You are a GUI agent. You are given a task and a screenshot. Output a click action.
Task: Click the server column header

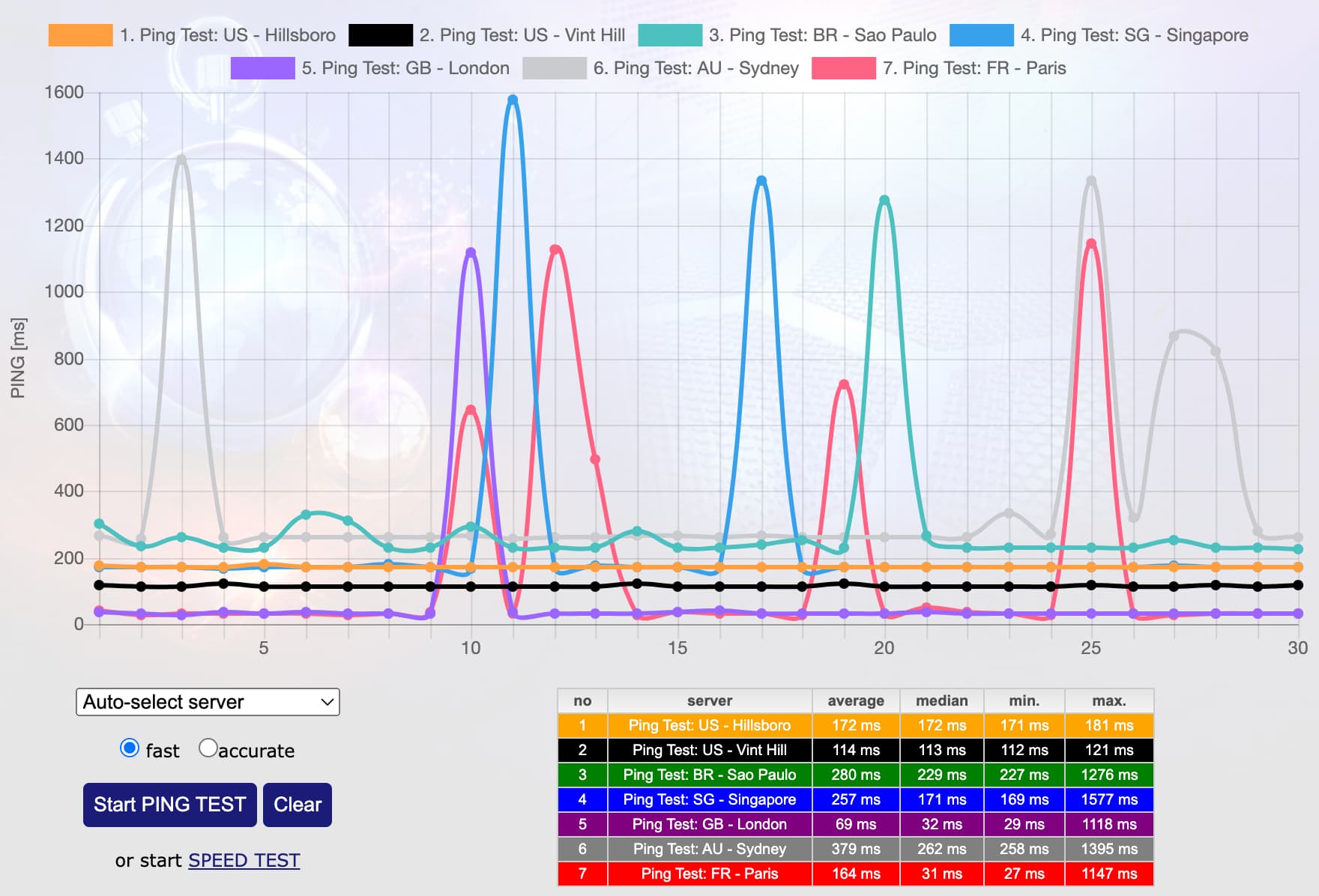pyautogui.click(x=710, y=700)
